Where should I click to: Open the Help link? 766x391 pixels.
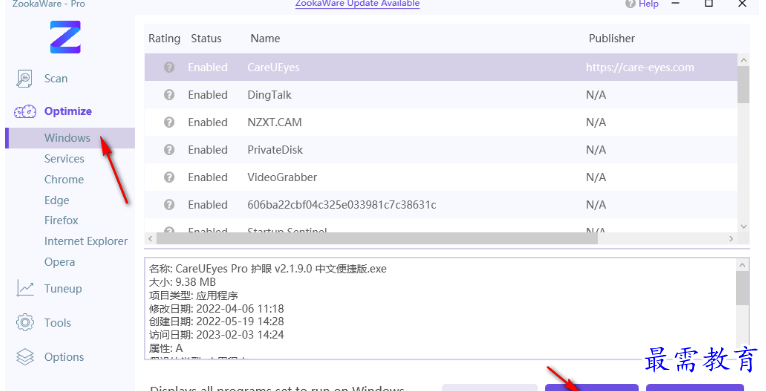pyautogui.click(x=648, y=4)
